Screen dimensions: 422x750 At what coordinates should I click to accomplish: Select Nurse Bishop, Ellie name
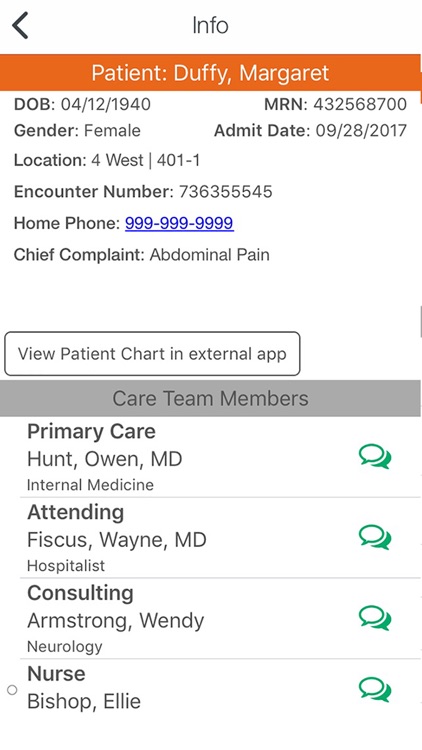pos(84,701)
